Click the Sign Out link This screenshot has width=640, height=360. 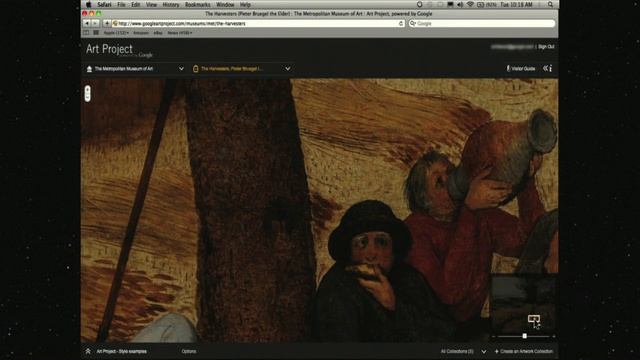click(546, 47)
